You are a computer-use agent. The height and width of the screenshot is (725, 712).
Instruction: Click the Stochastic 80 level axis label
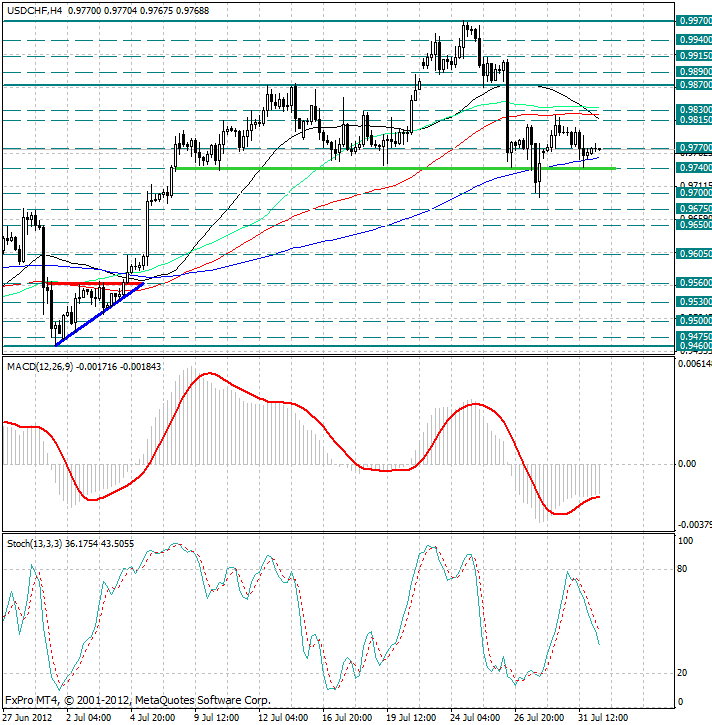[x=682, y=569]
